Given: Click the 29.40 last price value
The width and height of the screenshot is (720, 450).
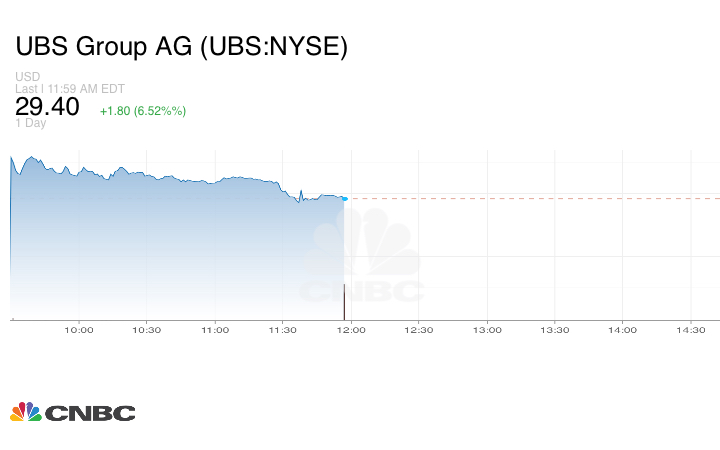Looking at the screenshot, I should pyautogui.click(x=47, y=107).
